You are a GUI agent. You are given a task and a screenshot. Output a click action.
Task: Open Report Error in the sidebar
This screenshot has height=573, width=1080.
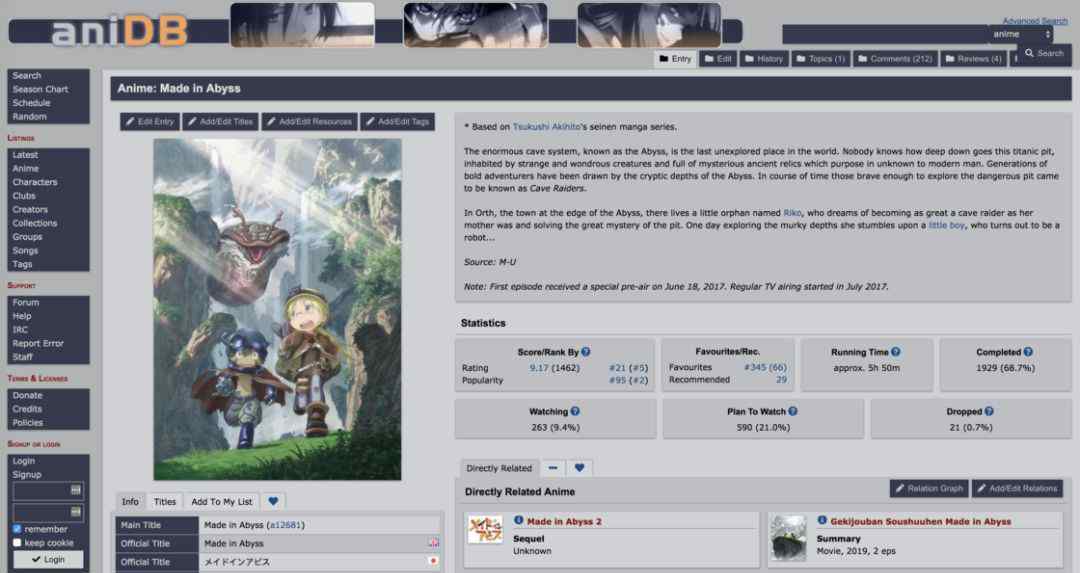tap(38, 344)
